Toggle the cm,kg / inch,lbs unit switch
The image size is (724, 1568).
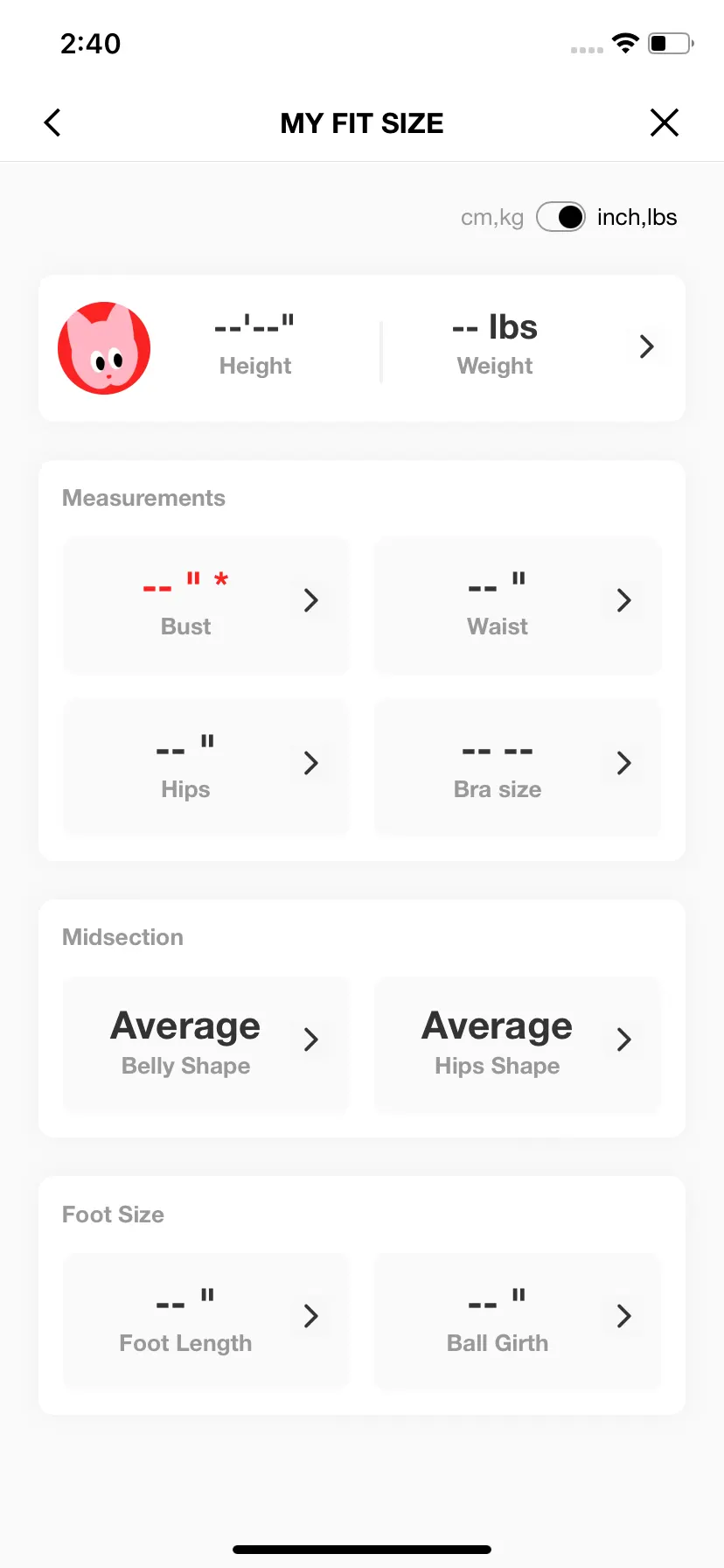click(x=560, y=217)
